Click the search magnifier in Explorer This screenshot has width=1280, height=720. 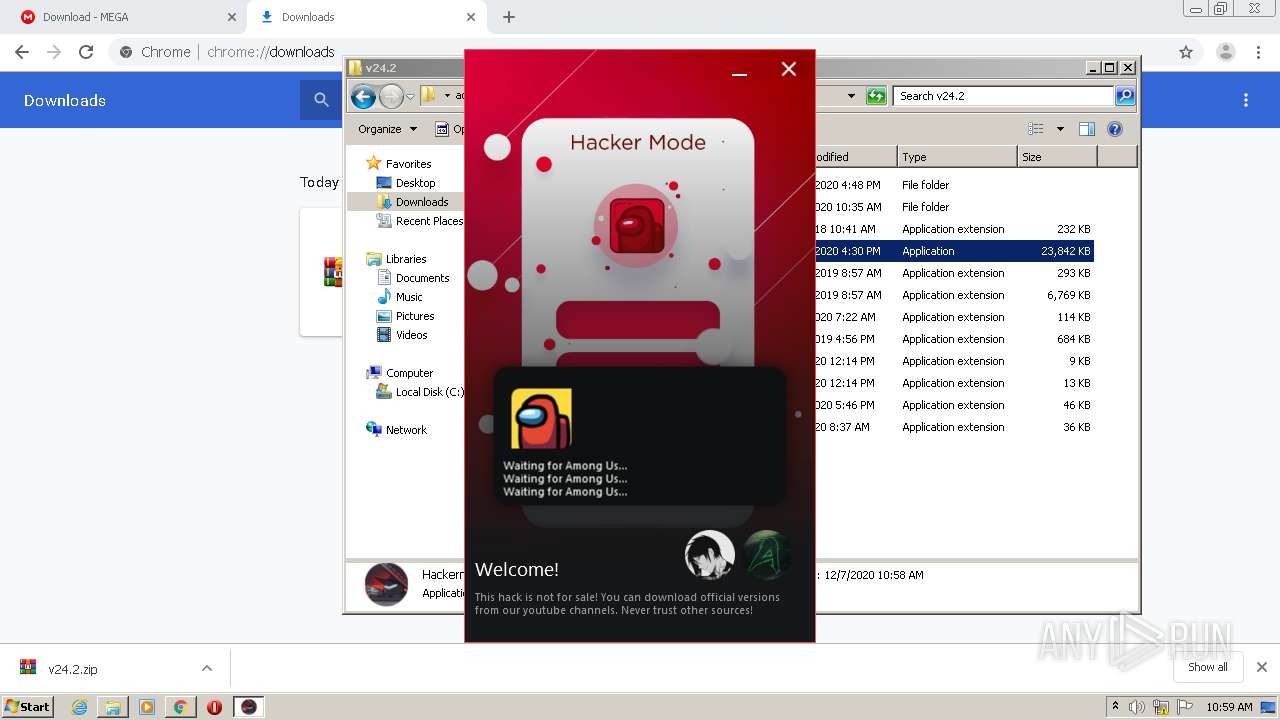[1125, 96]
